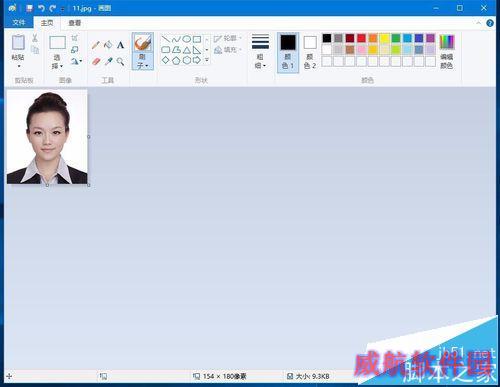Expand the Paste dropdown arrow
Viewport: 500px width, 387px height.
coord(18,66)
